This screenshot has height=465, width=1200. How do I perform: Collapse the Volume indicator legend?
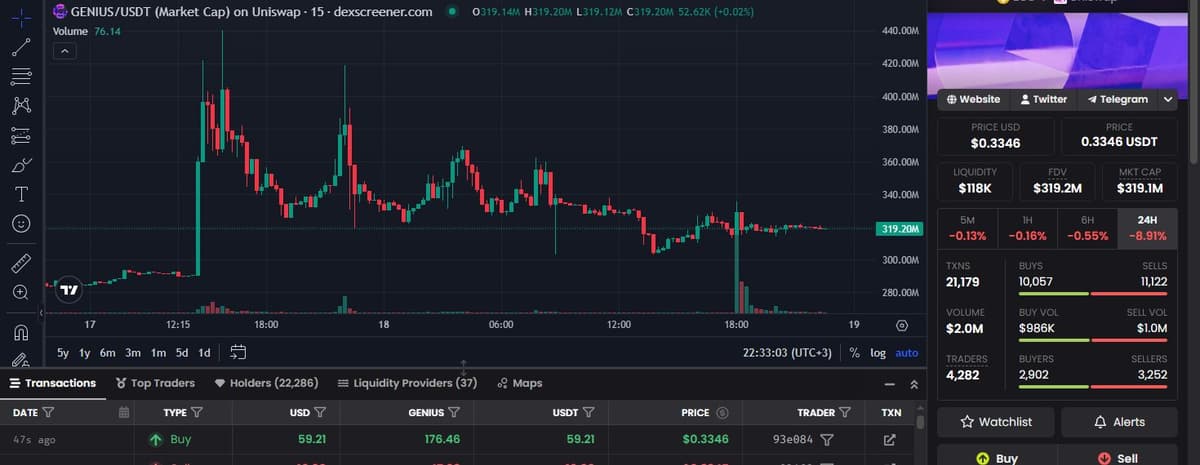63,49
